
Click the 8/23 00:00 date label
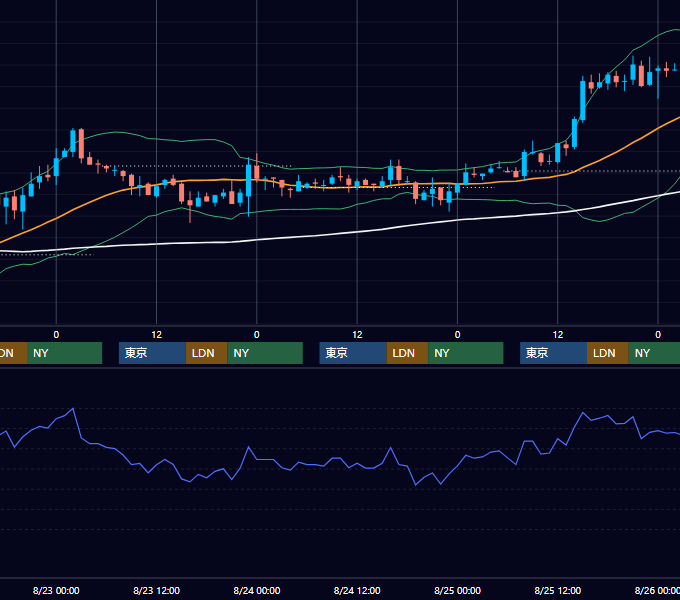pos(56,590)
